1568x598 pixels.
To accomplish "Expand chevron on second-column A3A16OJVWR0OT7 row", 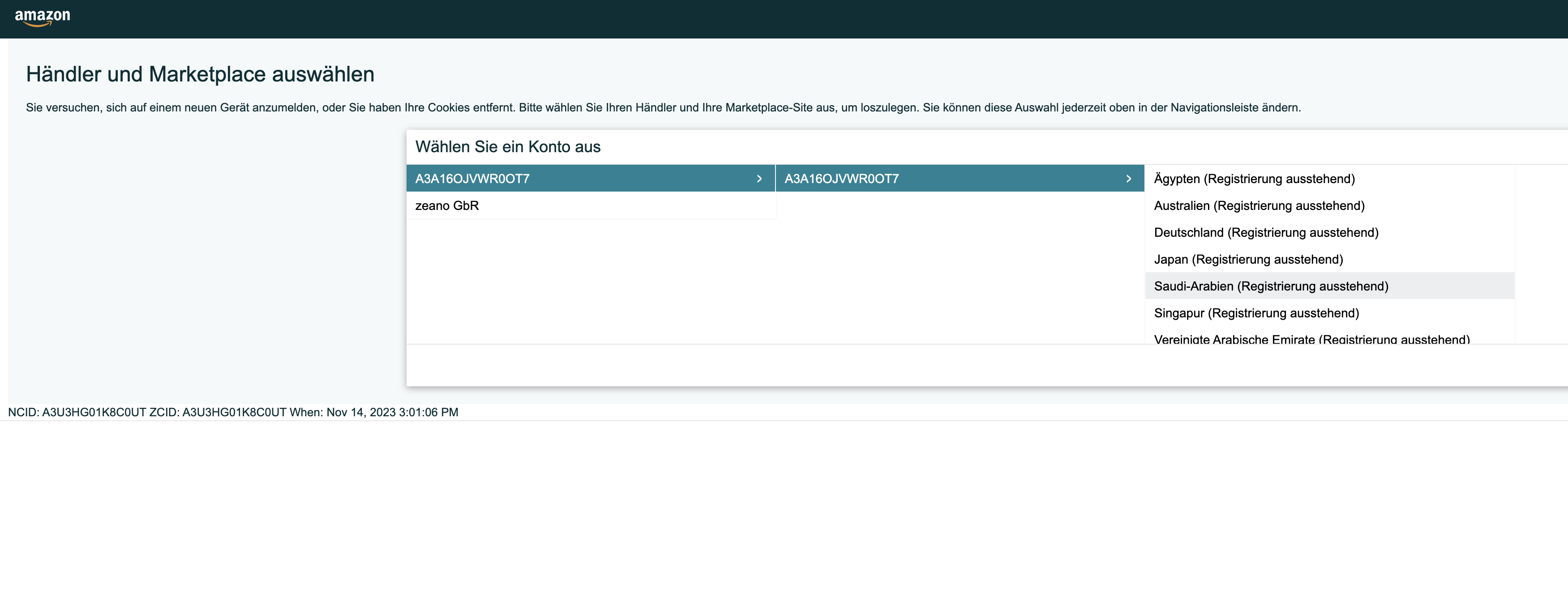I will (1128, 179).
